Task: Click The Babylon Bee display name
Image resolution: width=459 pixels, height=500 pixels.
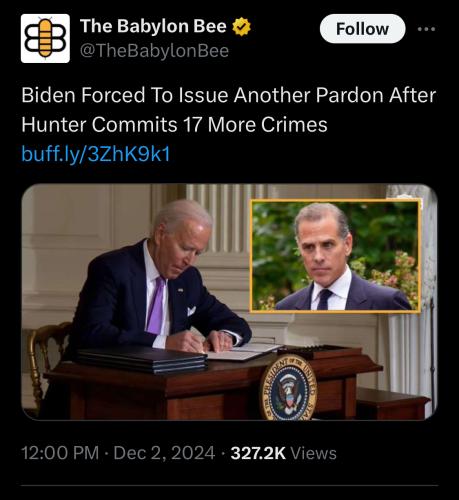Action: click(153, 26)
